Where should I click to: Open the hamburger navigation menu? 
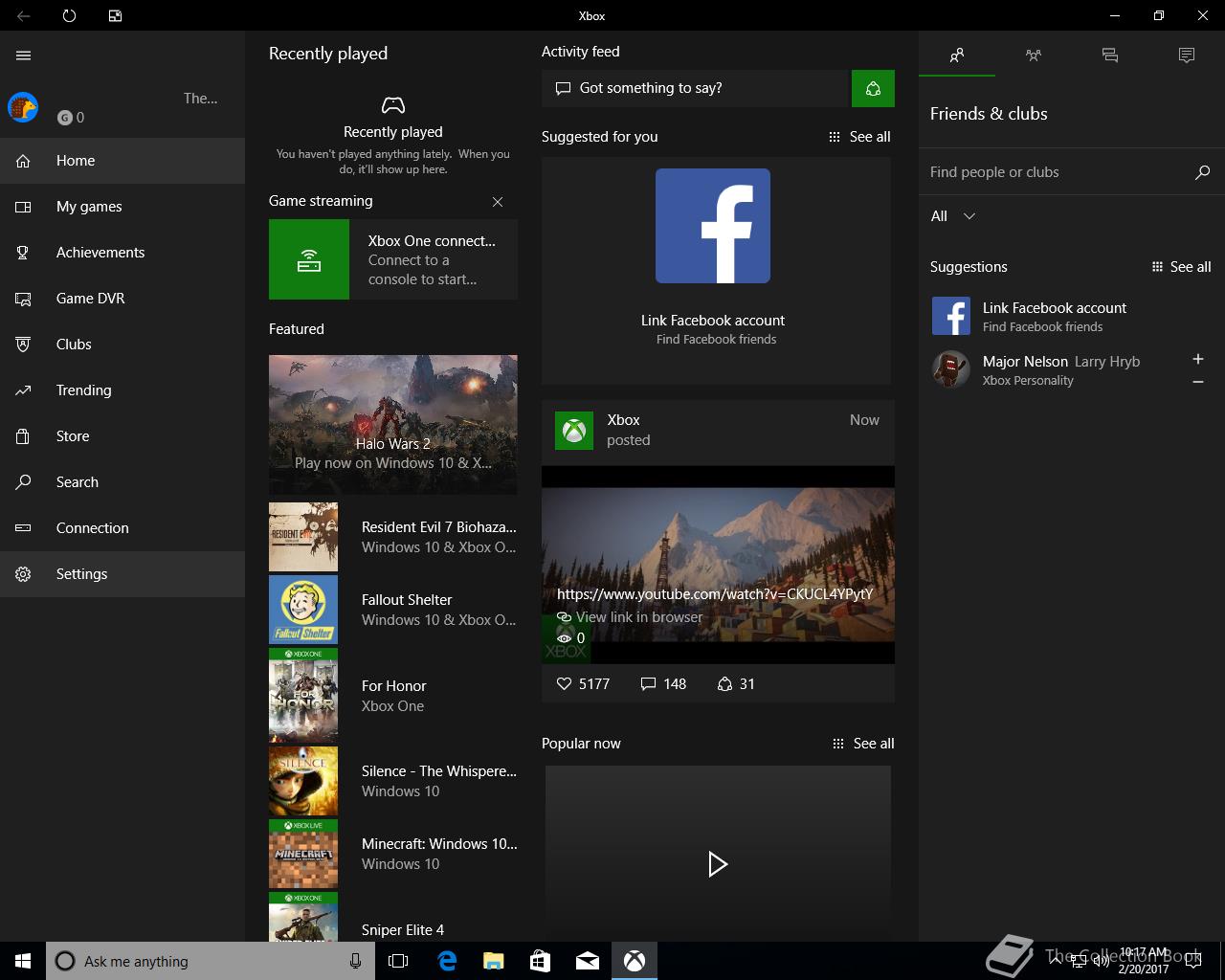tap(23, 56)
